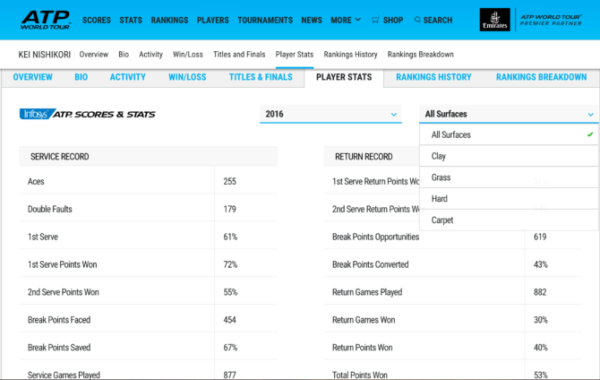Image resolution: width=600 pixels, height=380 pixels.
Task: Switch to the WIN/LOSS tab
Action: [x=188, y=77]
